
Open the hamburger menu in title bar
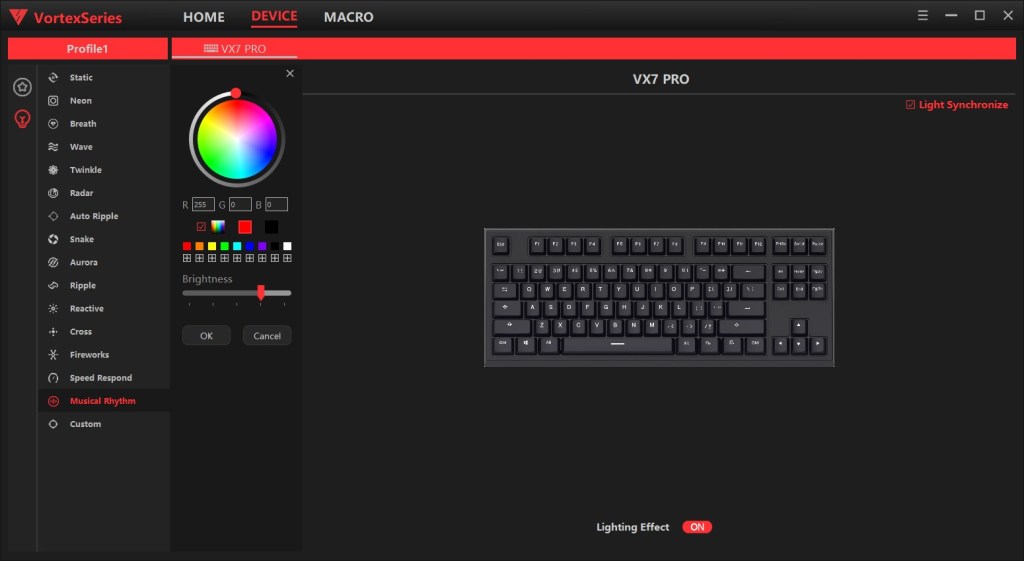coord(923,16)
